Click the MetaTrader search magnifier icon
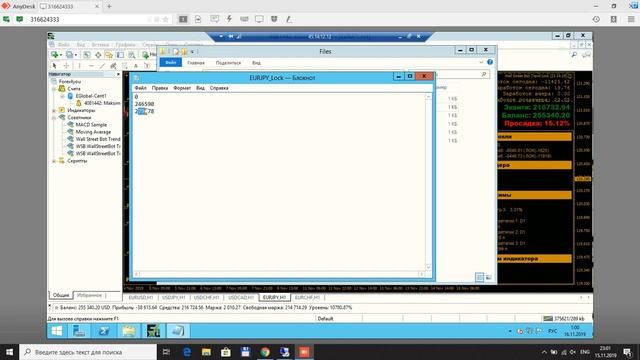 tap(574, 54)
